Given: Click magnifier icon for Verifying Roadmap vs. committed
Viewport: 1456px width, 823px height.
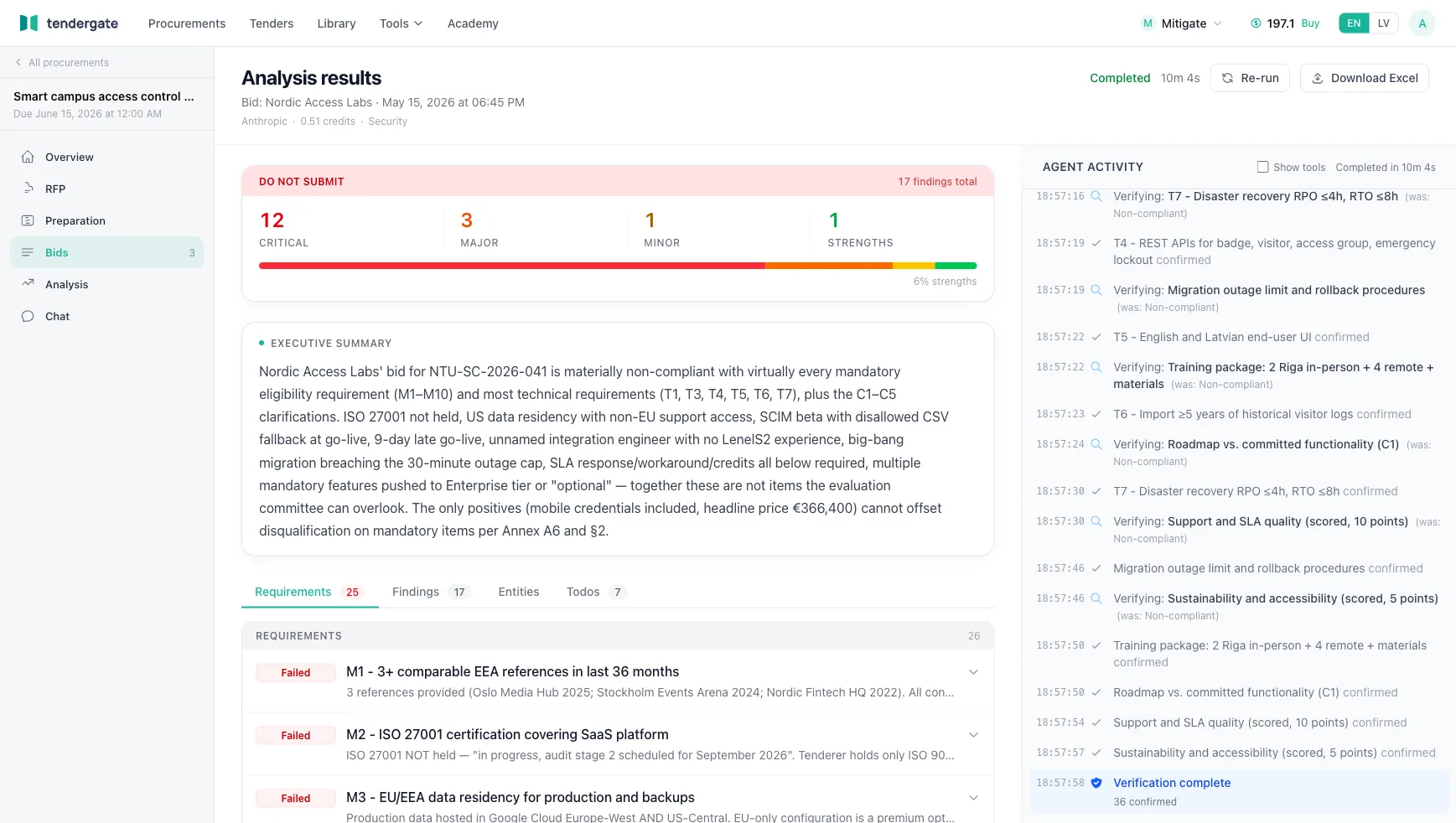Looking at the screenshot, I should (x=1096, y=444).
